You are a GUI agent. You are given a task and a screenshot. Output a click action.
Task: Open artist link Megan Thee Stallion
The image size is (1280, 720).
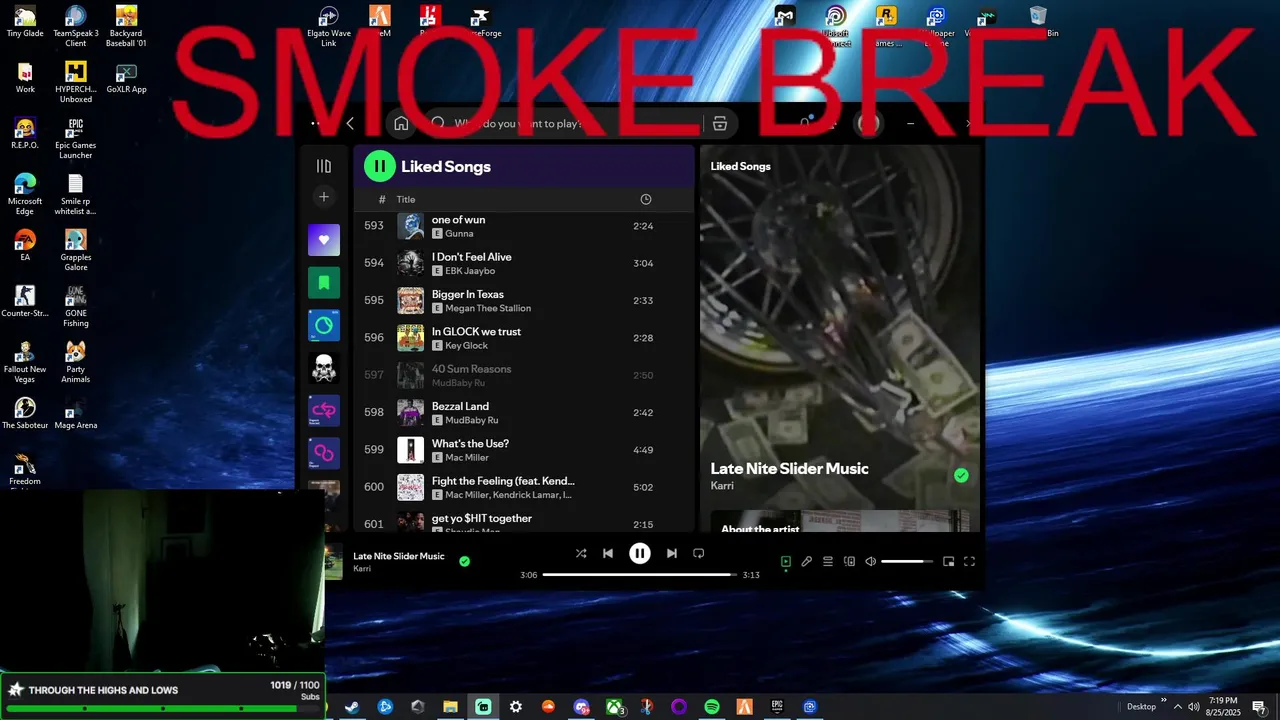coord(488,308)
